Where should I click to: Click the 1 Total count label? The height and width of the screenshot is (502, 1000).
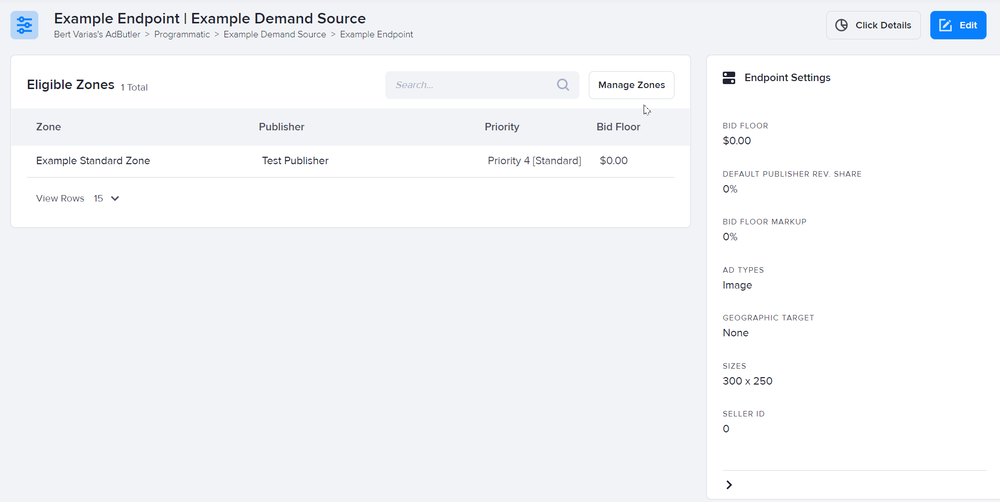(134, 87)
